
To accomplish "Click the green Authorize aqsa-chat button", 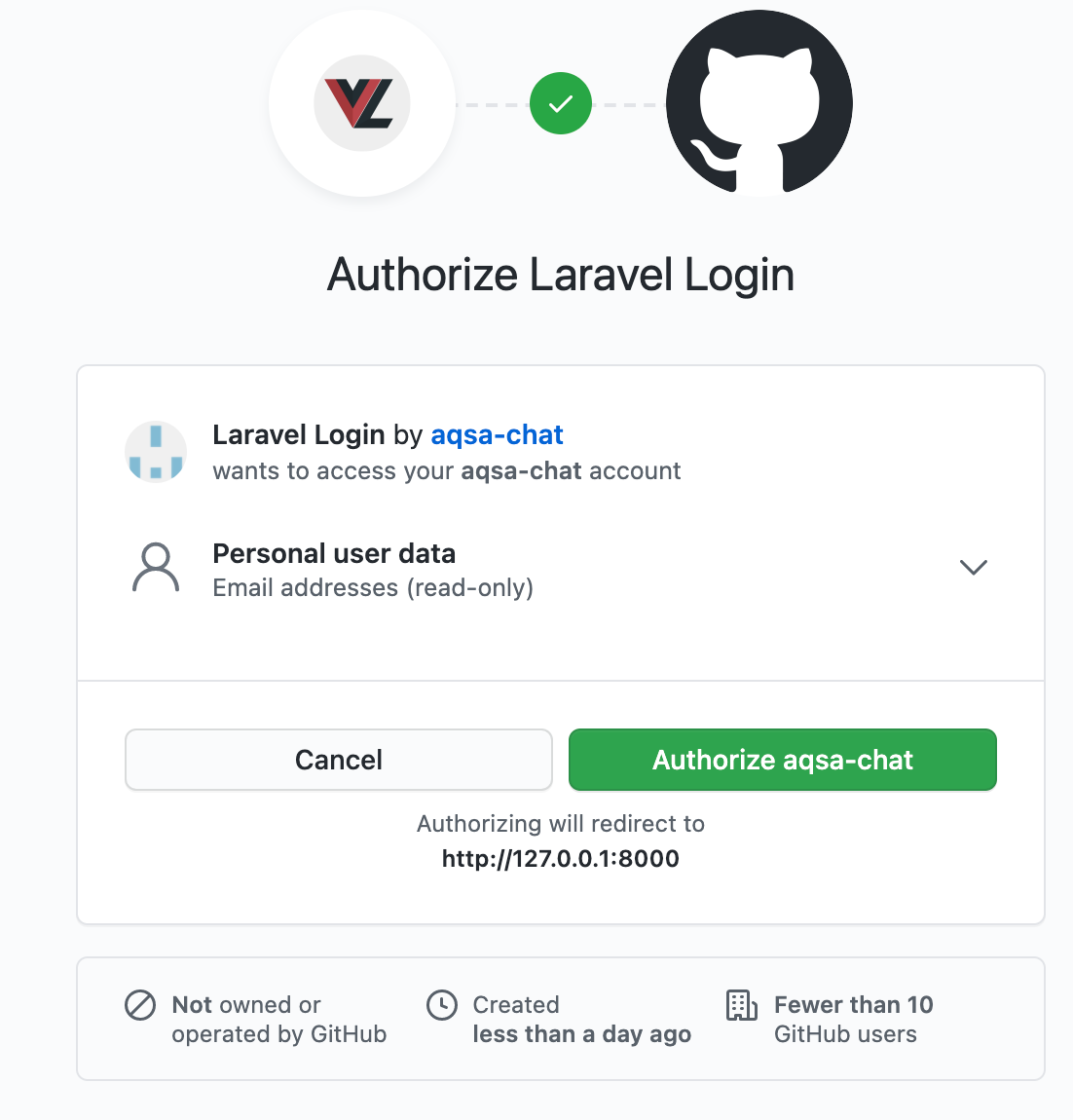I will point(783,760).
